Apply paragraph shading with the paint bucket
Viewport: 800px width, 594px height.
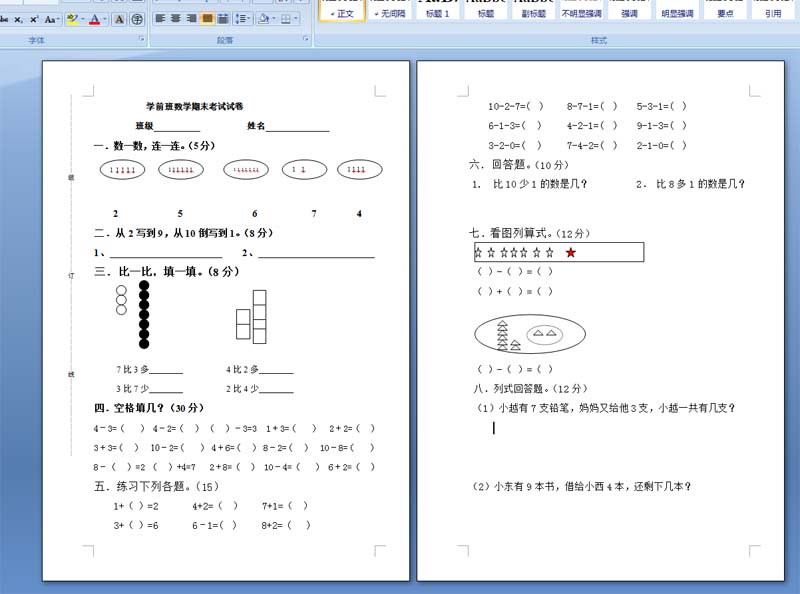point(263,19)
